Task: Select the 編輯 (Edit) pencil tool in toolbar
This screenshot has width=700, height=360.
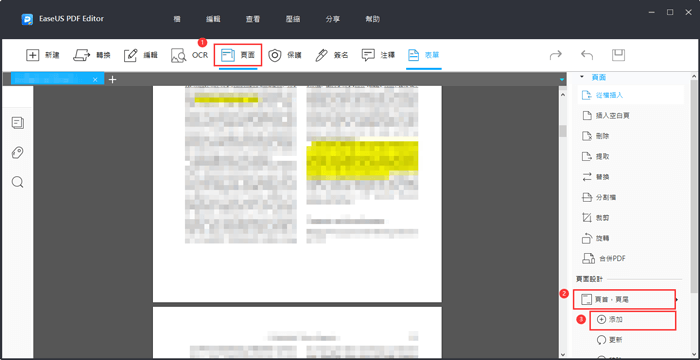Action: [x=141, y=55]
